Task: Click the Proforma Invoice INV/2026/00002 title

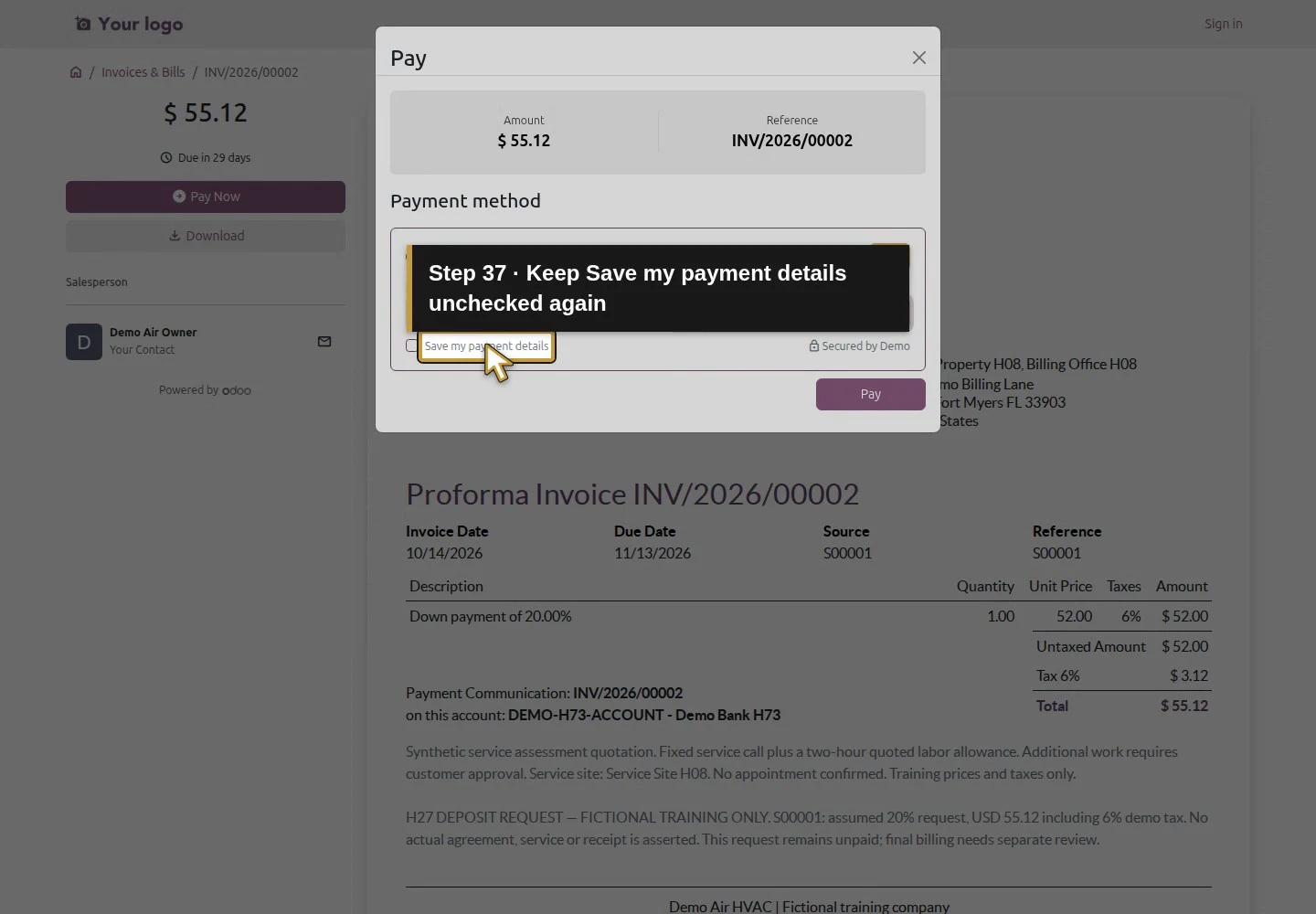Action: point(632,494)
